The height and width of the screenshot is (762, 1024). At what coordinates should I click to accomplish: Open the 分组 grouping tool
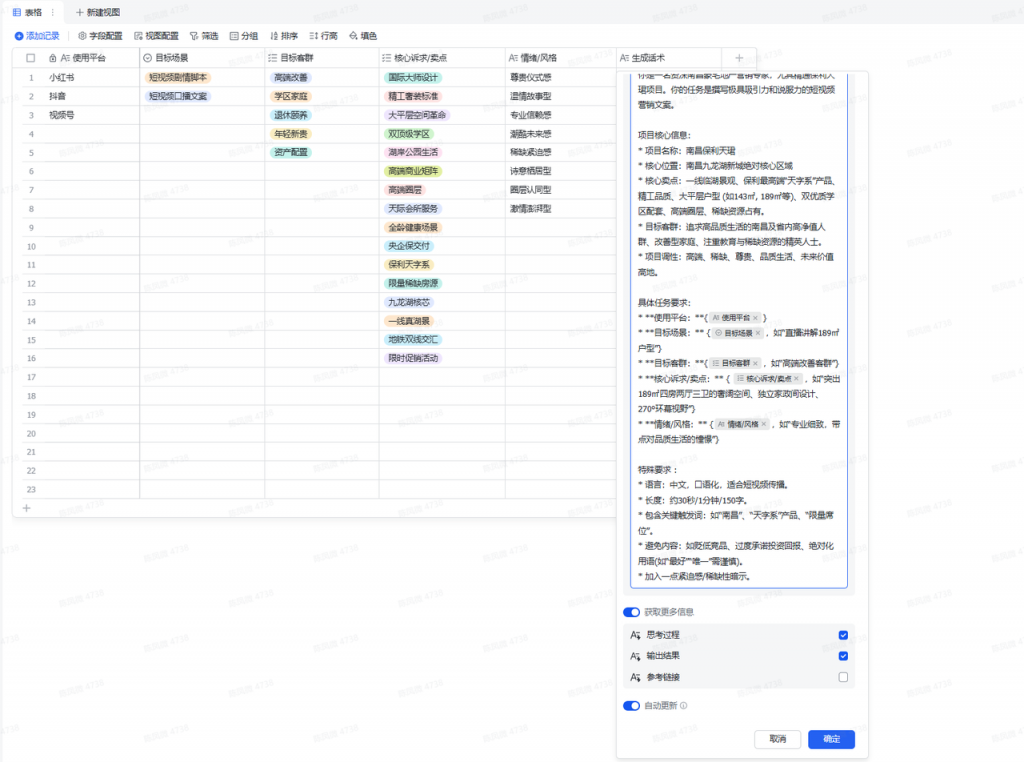tap(244, 36)
